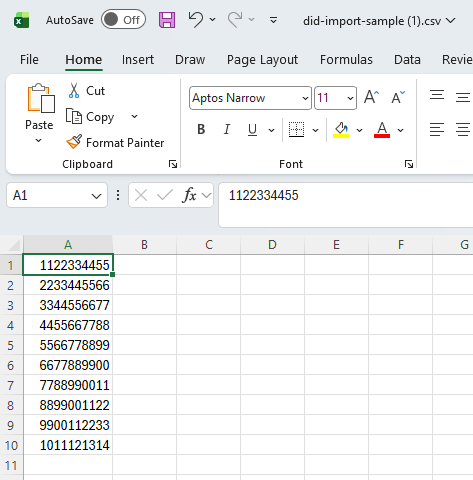Viewport: 473px width, 480px height.
Task: Toggle the AutoSave switch
Action: pyautogui.click(x=123, y=20)
